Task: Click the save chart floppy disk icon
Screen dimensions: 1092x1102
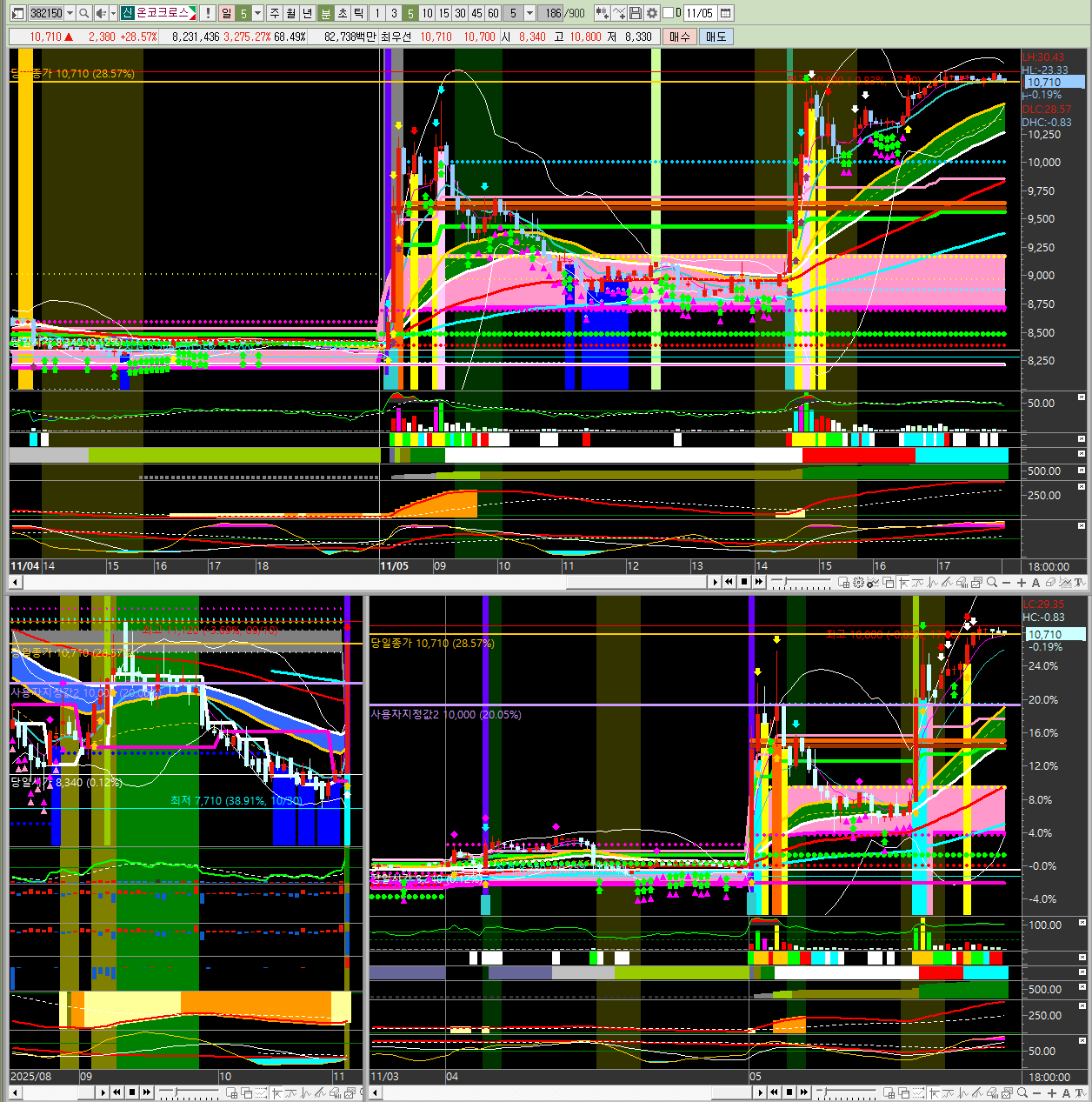Action: pos(636,13)
